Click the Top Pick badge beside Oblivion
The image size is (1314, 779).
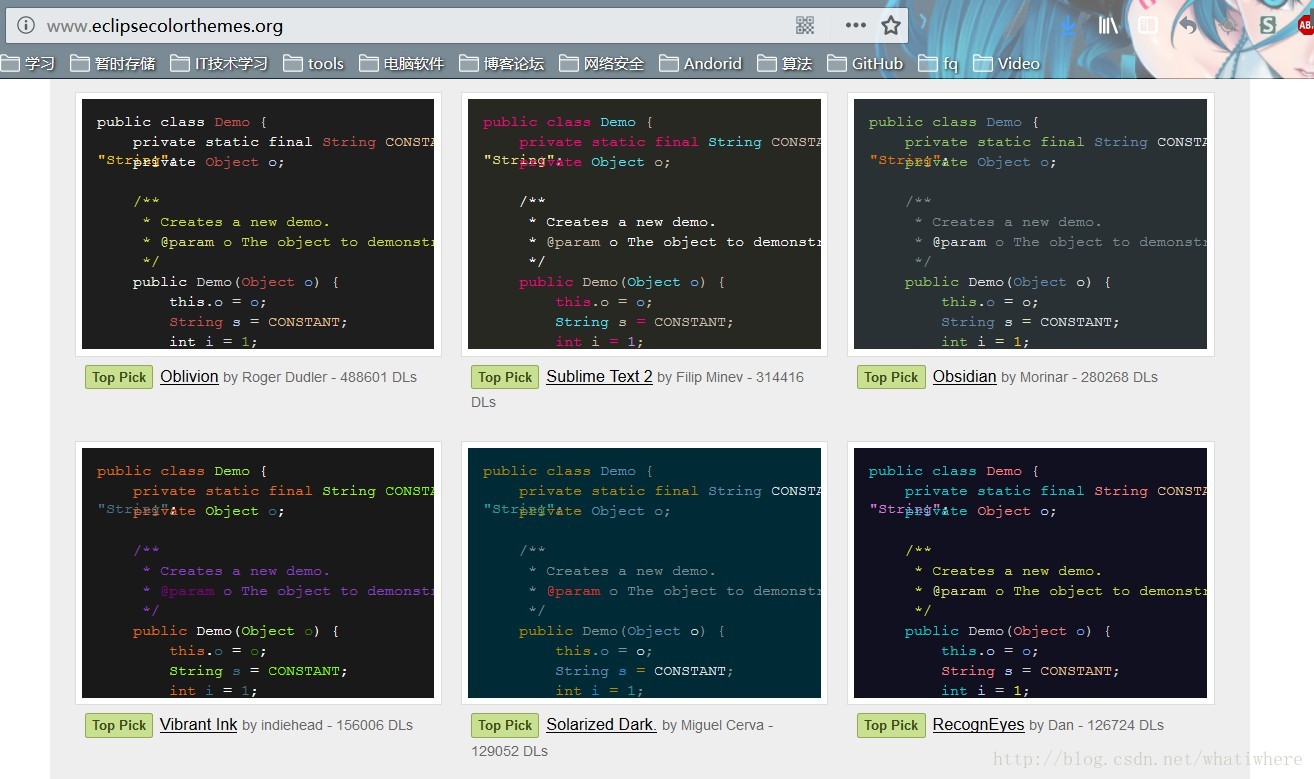tap(119, 377)
